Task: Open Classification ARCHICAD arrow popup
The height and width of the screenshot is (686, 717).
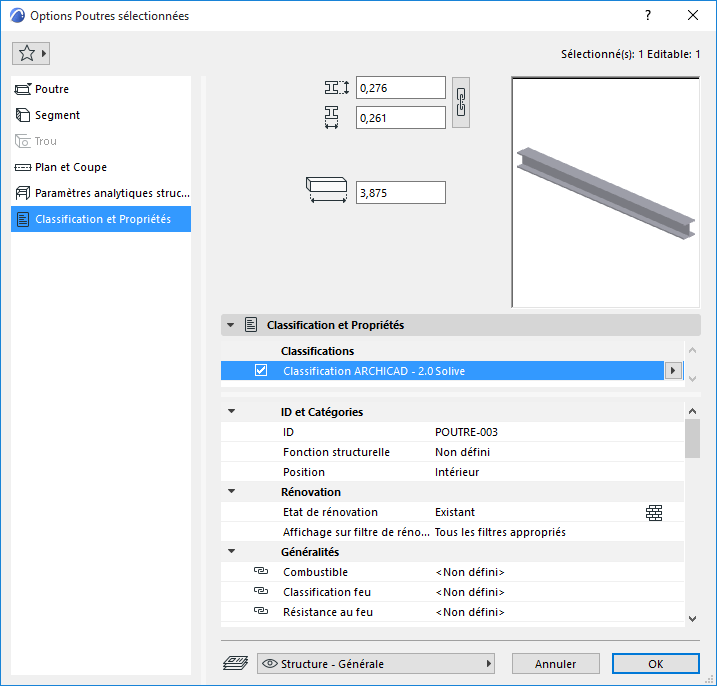Action: 673,370
